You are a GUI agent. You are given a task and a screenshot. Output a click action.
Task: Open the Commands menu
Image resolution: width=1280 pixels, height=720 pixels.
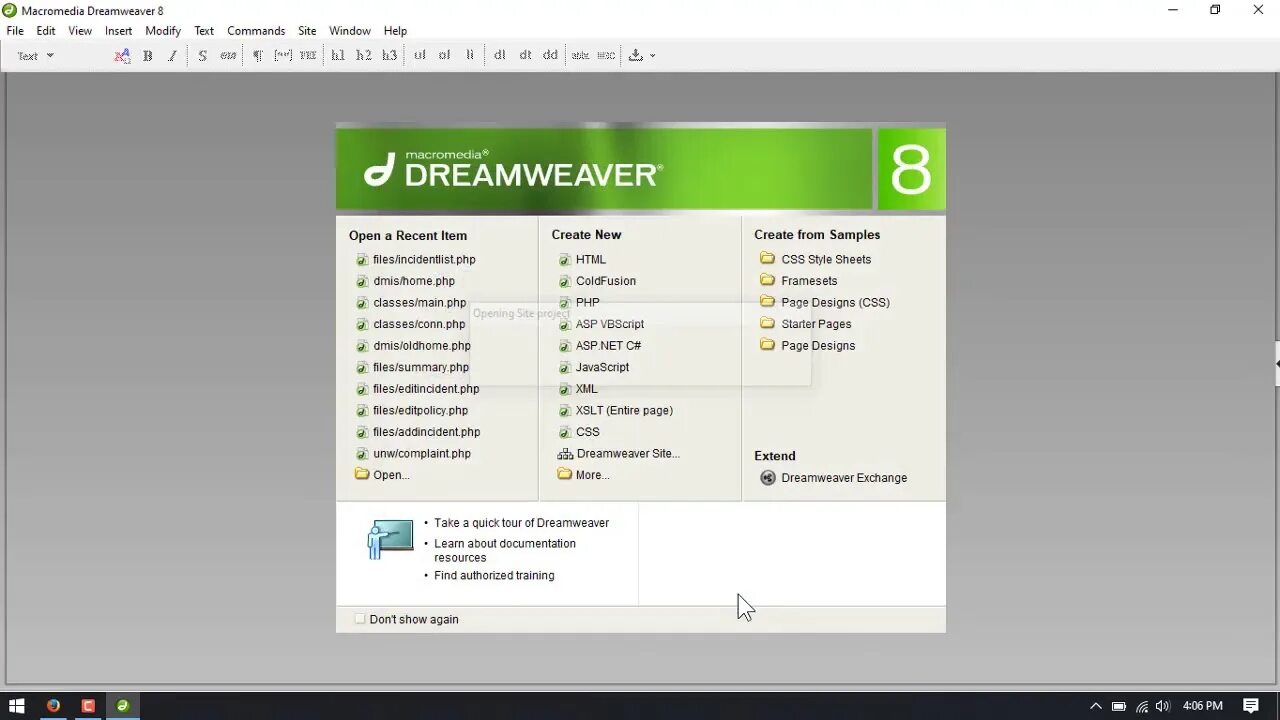click(x=256, y=31)
